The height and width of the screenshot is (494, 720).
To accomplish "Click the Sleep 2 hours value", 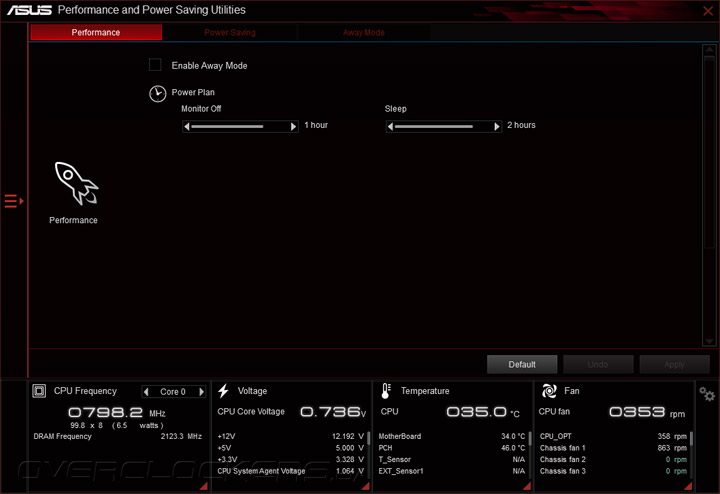I will [521, 125].
